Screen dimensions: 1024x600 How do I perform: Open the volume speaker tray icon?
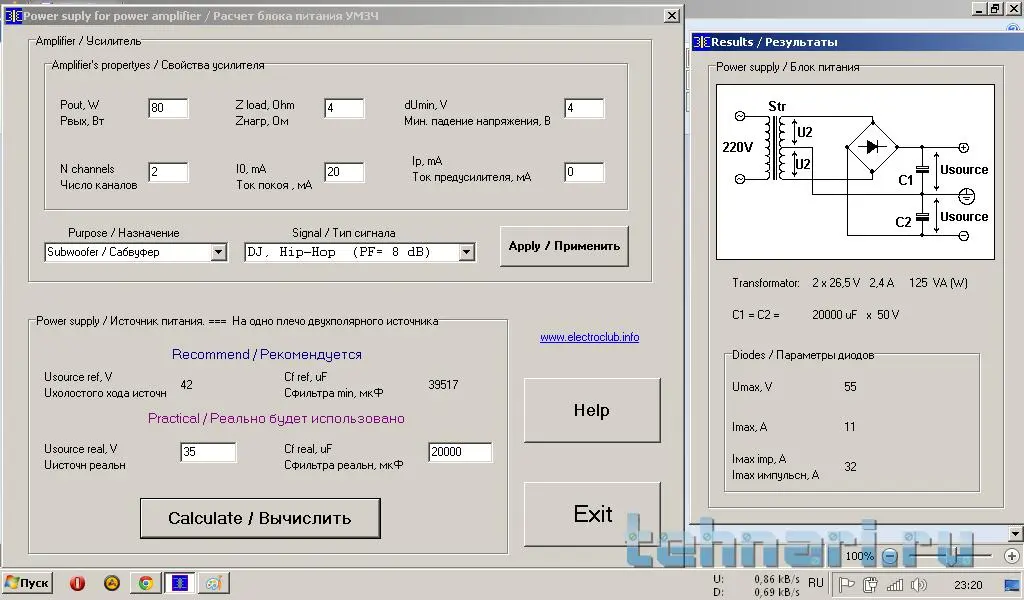coord(918,584)
